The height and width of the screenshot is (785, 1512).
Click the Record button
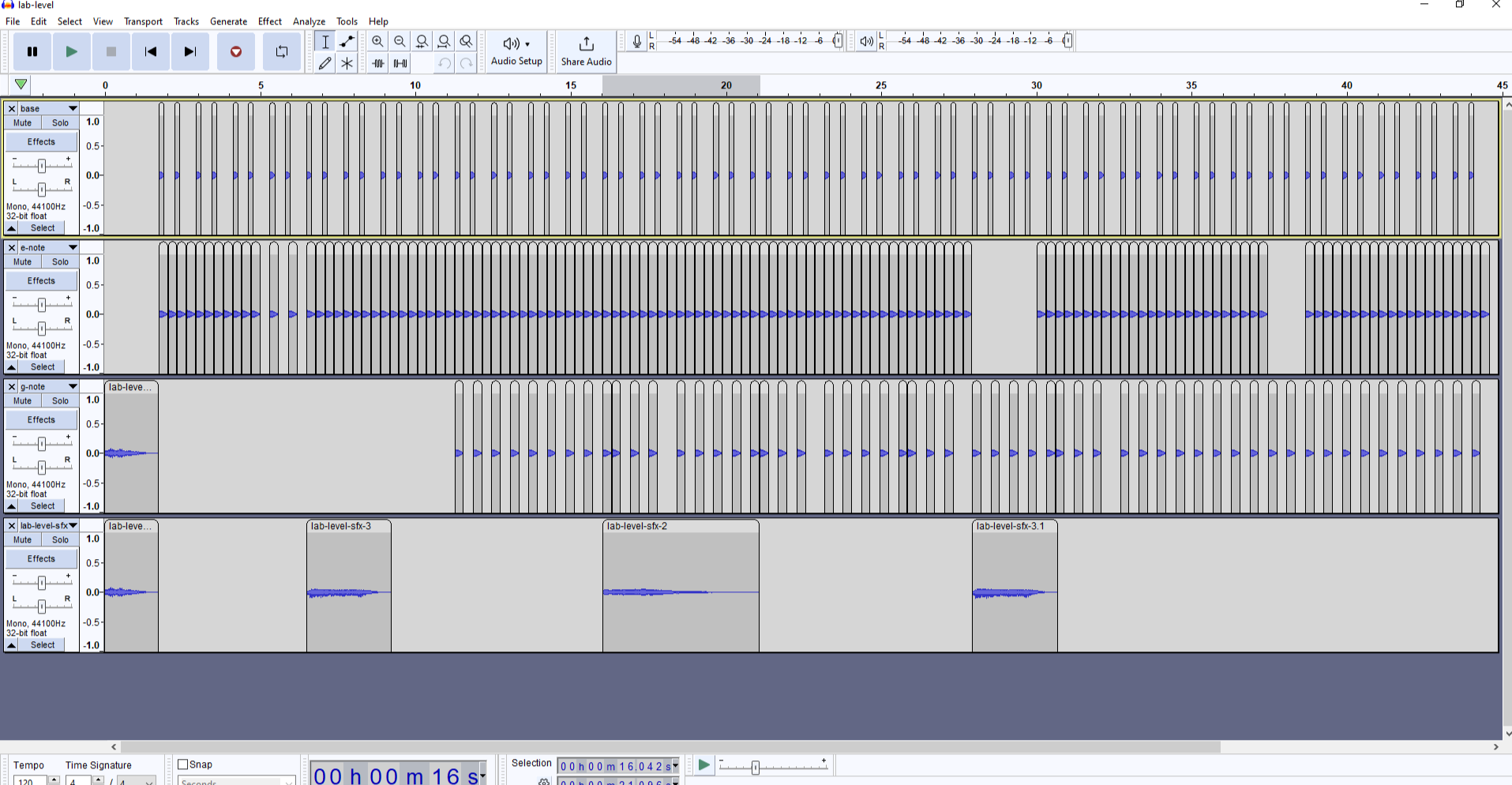[235, 52]
